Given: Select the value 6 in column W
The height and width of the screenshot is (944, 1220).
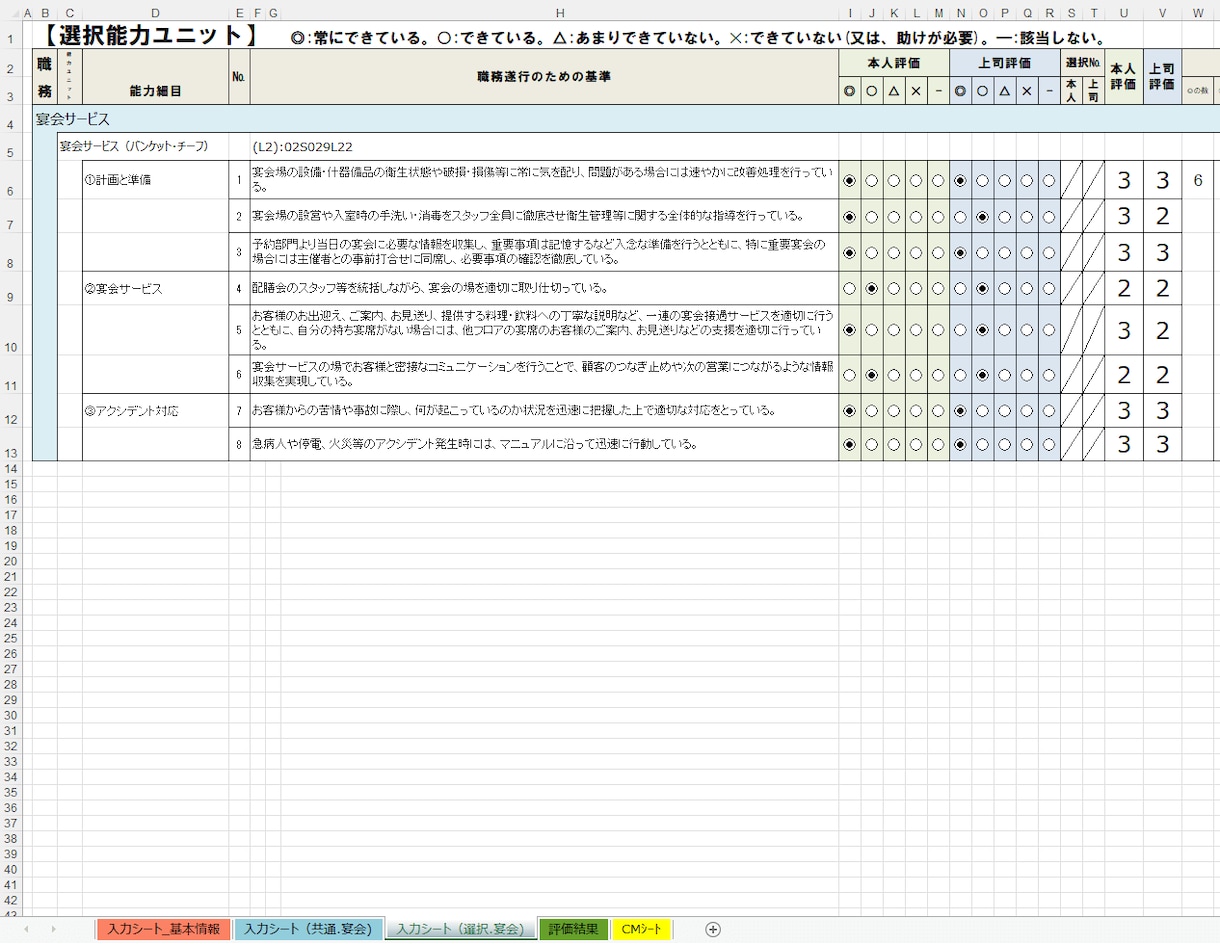Looking at the screenshot, I should pos(1198,181).
